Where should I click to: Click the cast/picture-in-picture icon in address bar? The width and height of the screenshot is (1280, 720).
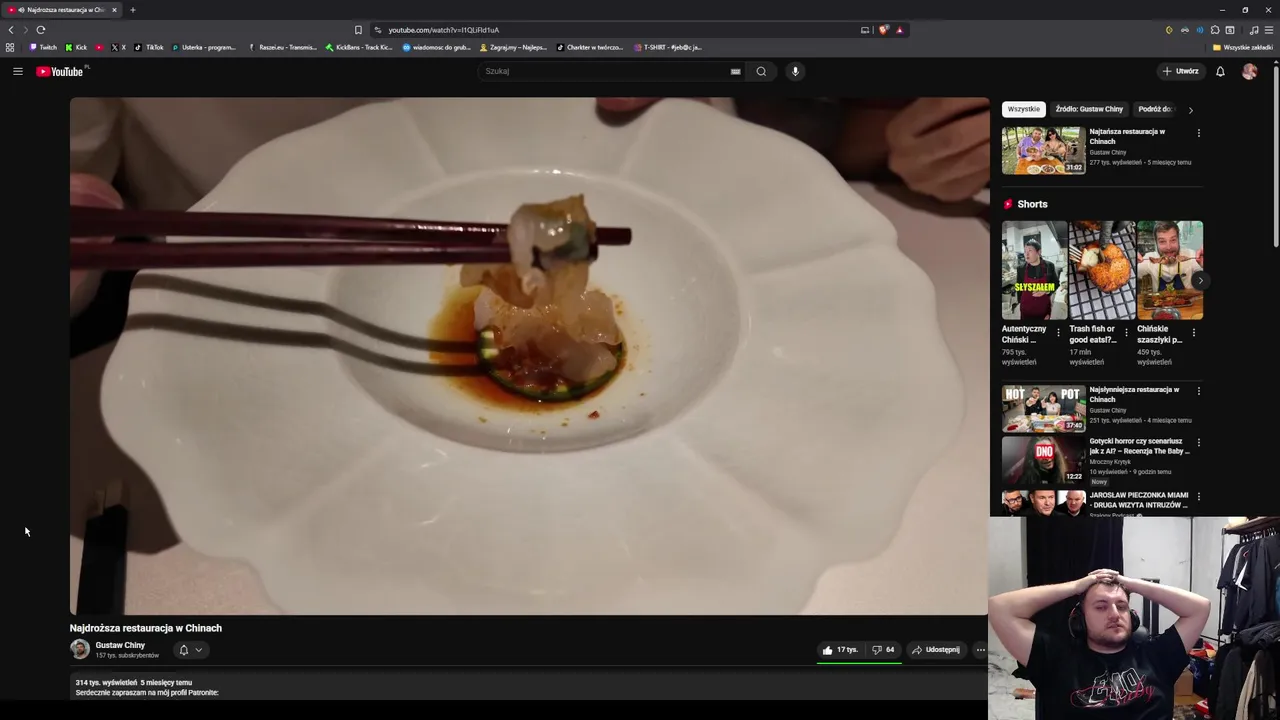pos(865,30)
